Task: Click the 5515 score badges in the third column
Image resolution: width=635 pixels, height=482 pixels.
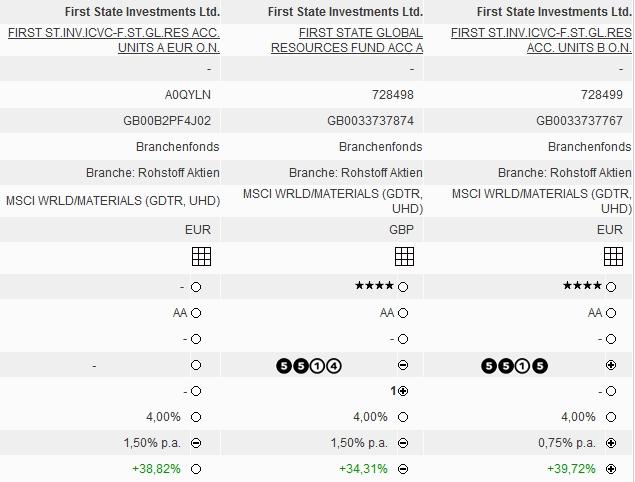Action: 517,366
